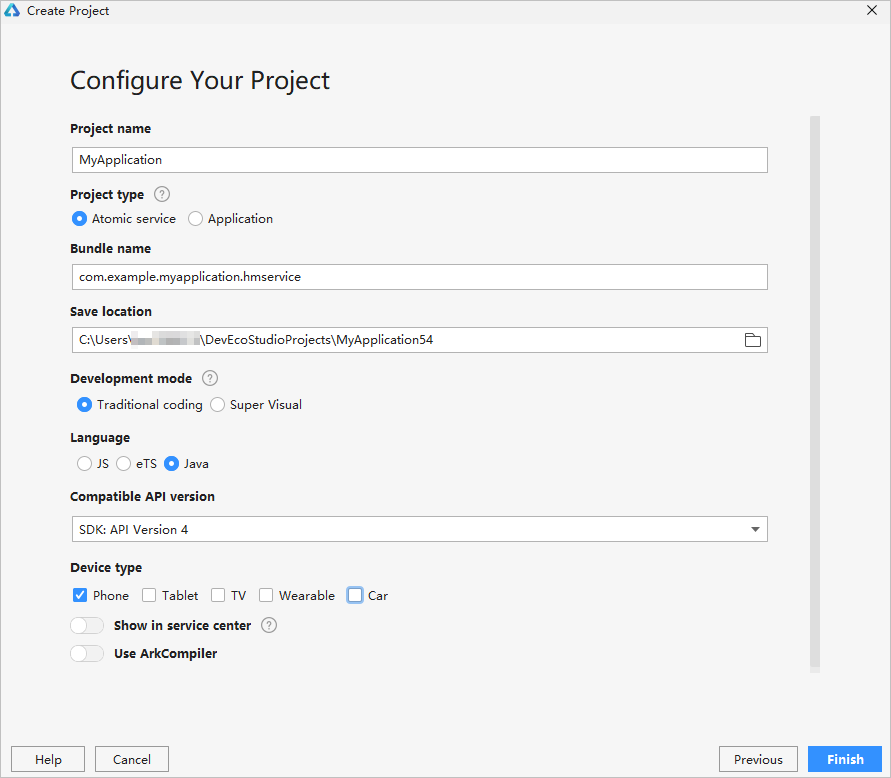Enable the Show in service center switch
Screen dimensions: 891x778
coord(87,626)
